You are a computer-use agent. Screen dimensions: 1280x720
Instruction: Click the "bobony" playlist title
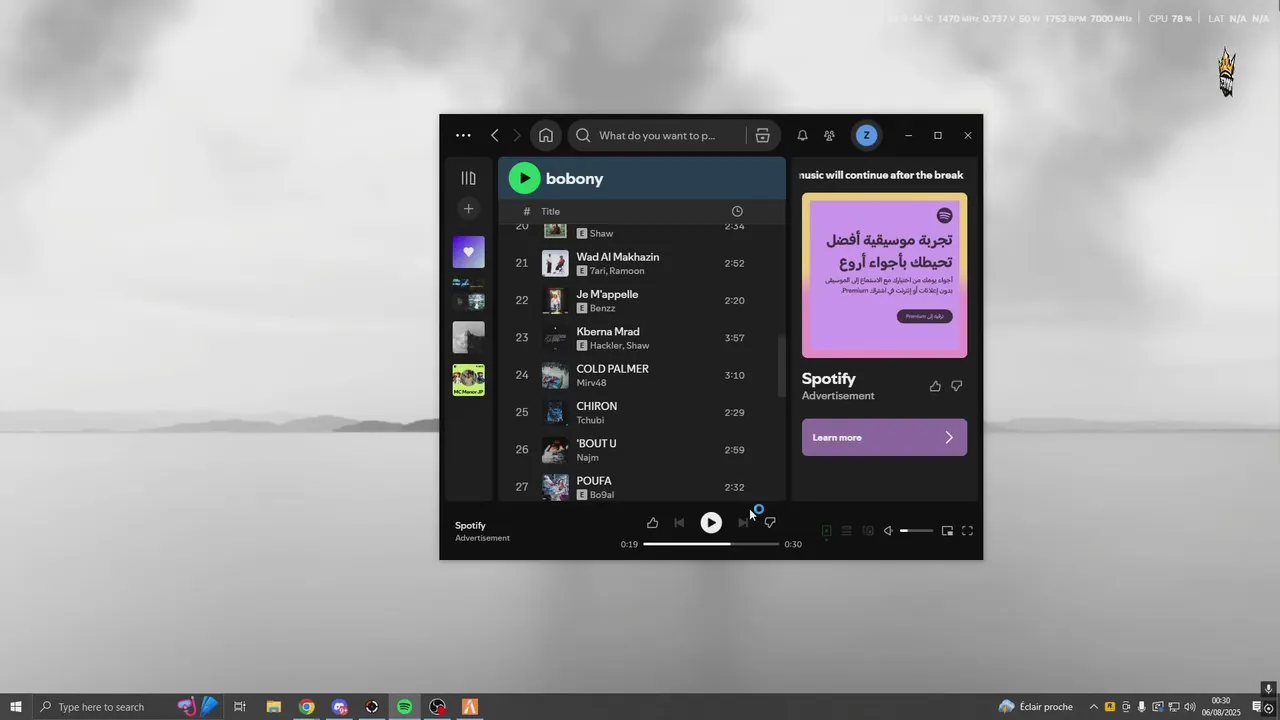[x=574, y=179]
